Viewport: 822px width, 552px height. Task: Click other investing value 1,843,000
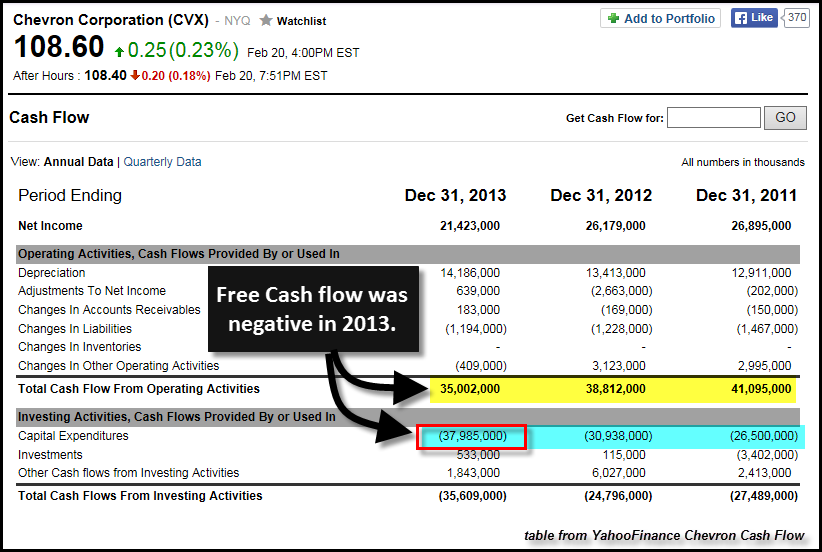point(473,473)
